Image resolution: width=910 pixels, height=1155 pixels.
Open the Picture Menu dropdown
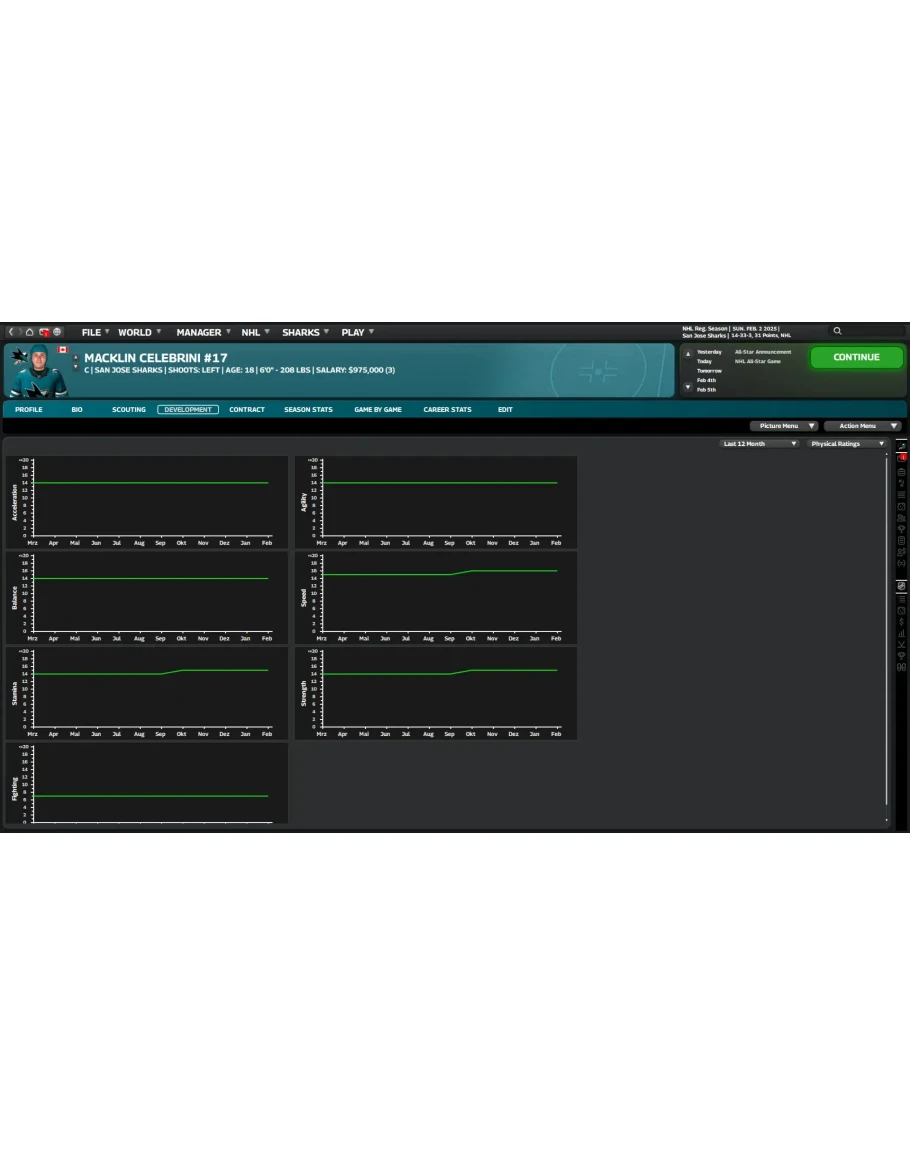pos(783,426)
